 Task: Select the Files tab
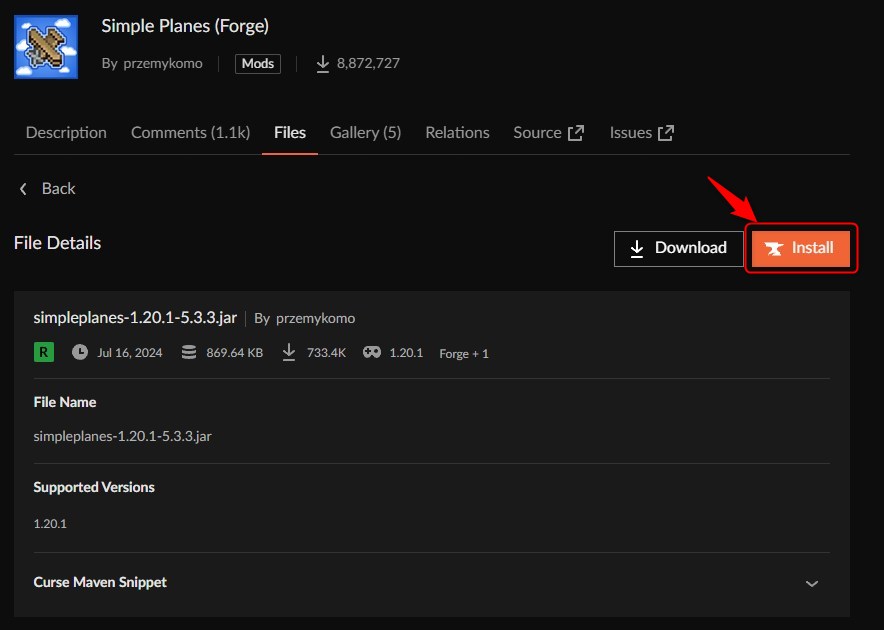[x=290, y=133]
